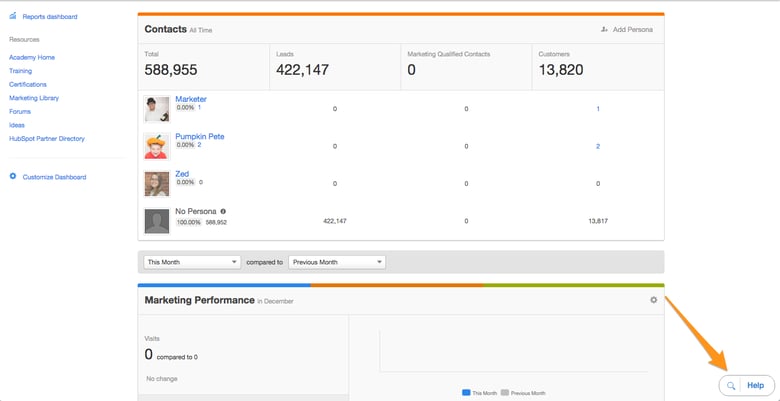Click the This Month chart legend swatch
The height and width of the screenshot is (401, 780).
[466, 393]
